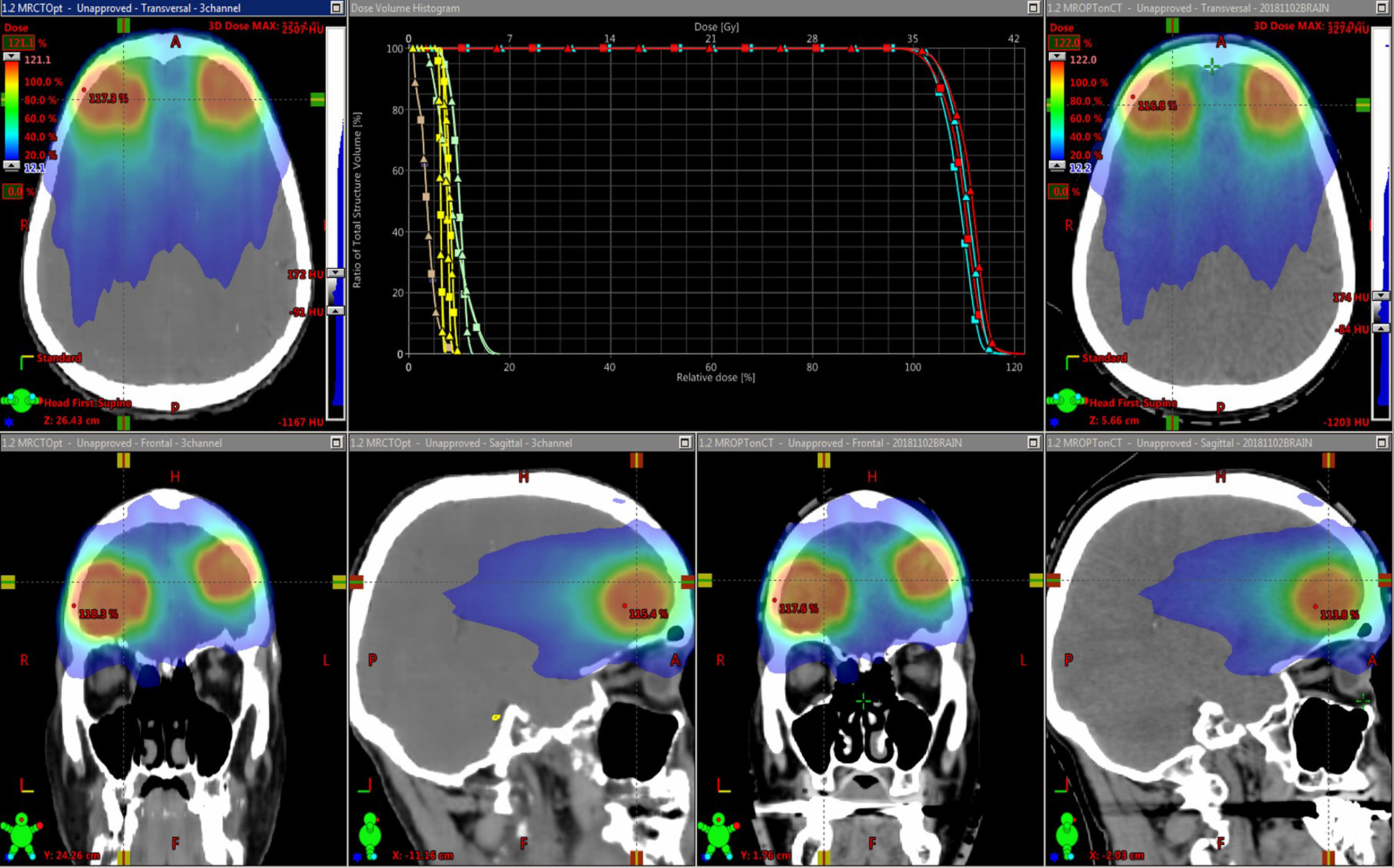Maximize the Dose Volume Histogram panel
Viewport: 1394px width, 868px height.
pyautogui.click(x=1033, y=8)
